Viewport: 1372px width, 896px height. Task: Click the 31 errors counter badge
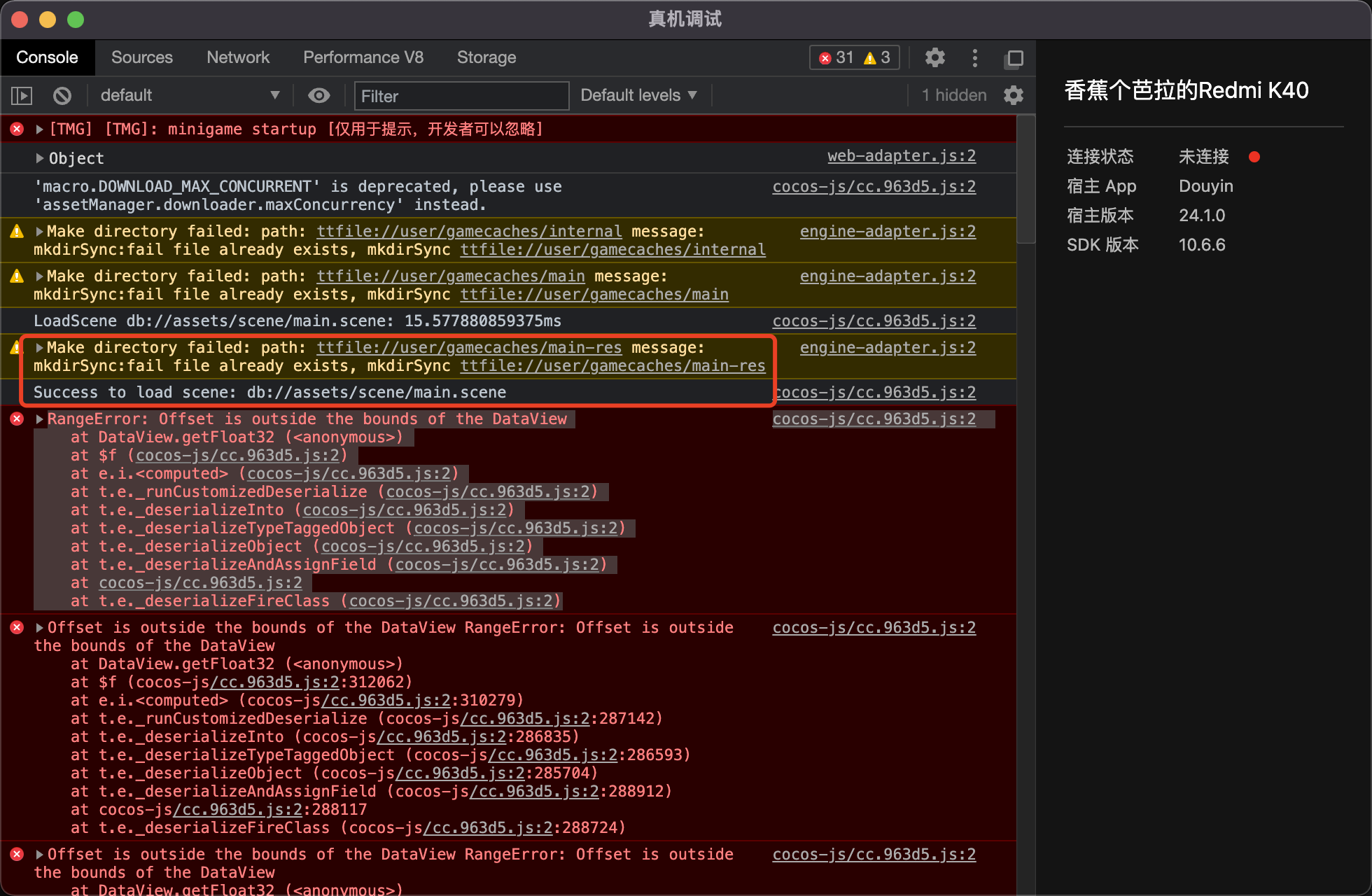click(x=836, y=57)
